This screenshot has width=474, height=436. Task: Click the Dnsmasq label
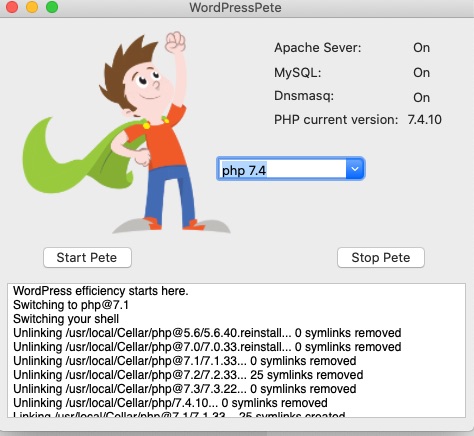pos(304,96)
